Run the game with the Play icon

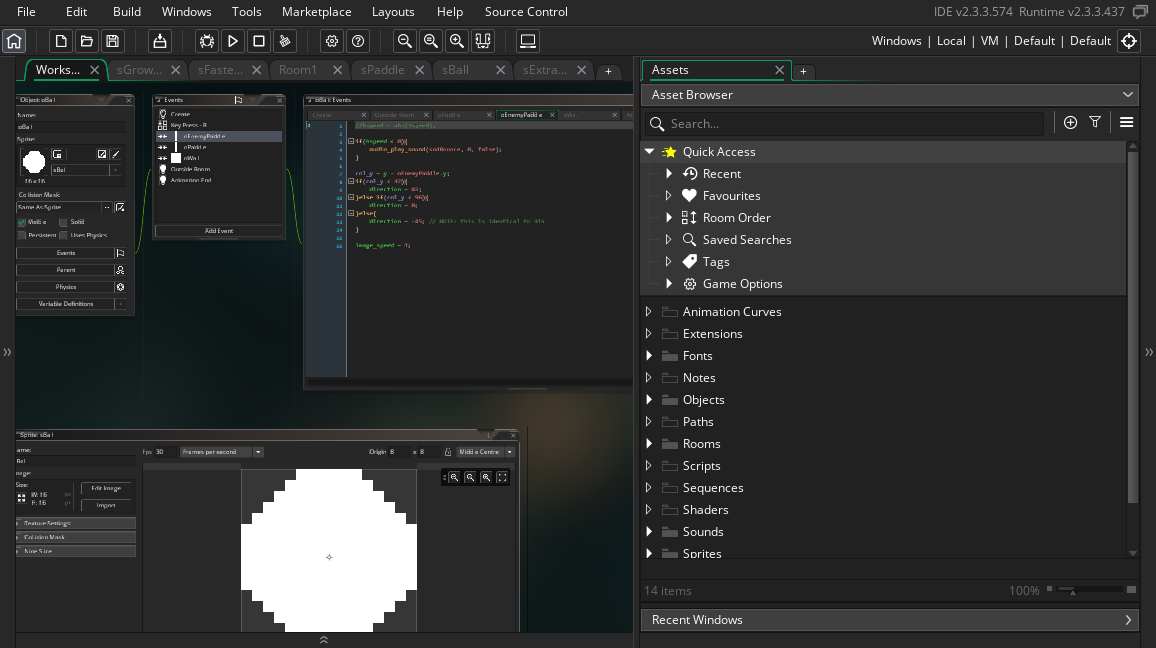point(231,41)
